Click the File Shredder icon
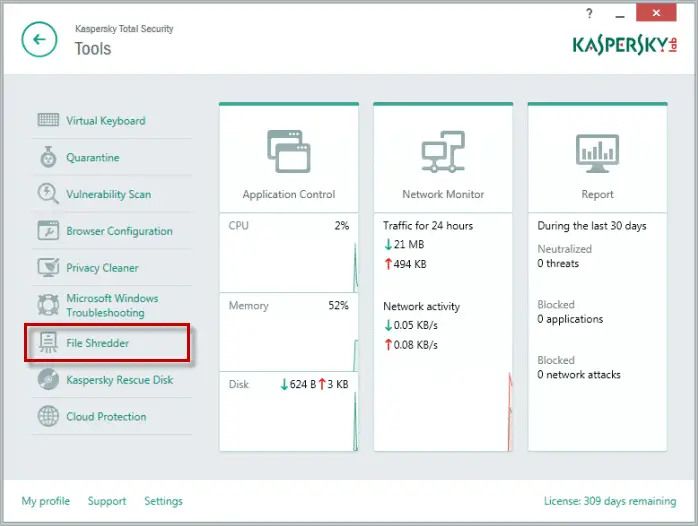 (x=48, y=342)
